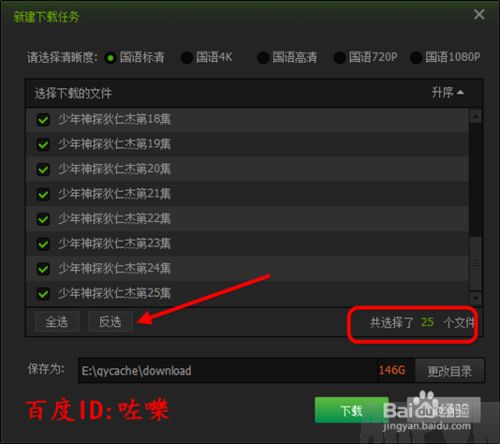The image size is (500, 444).
Task: Select 国语标清 quality radio button
Action: coord(110,58)
